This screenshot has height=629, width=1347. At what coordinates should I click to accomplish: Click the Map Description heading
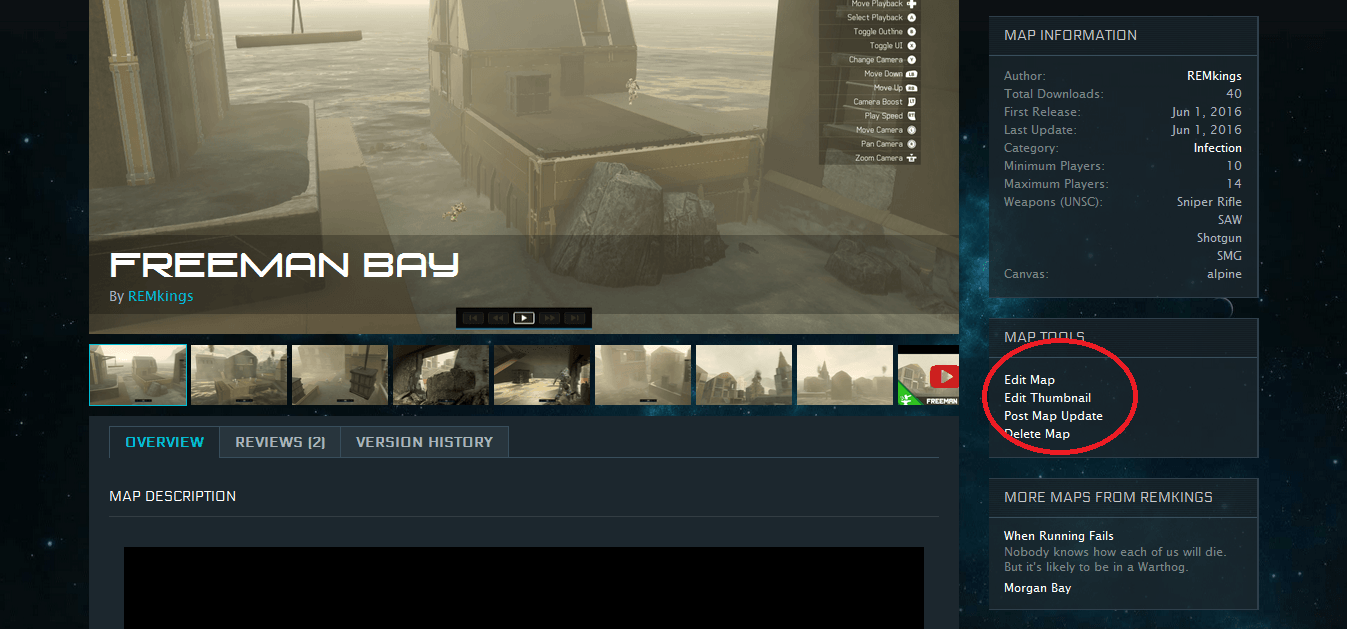(172, 496)
